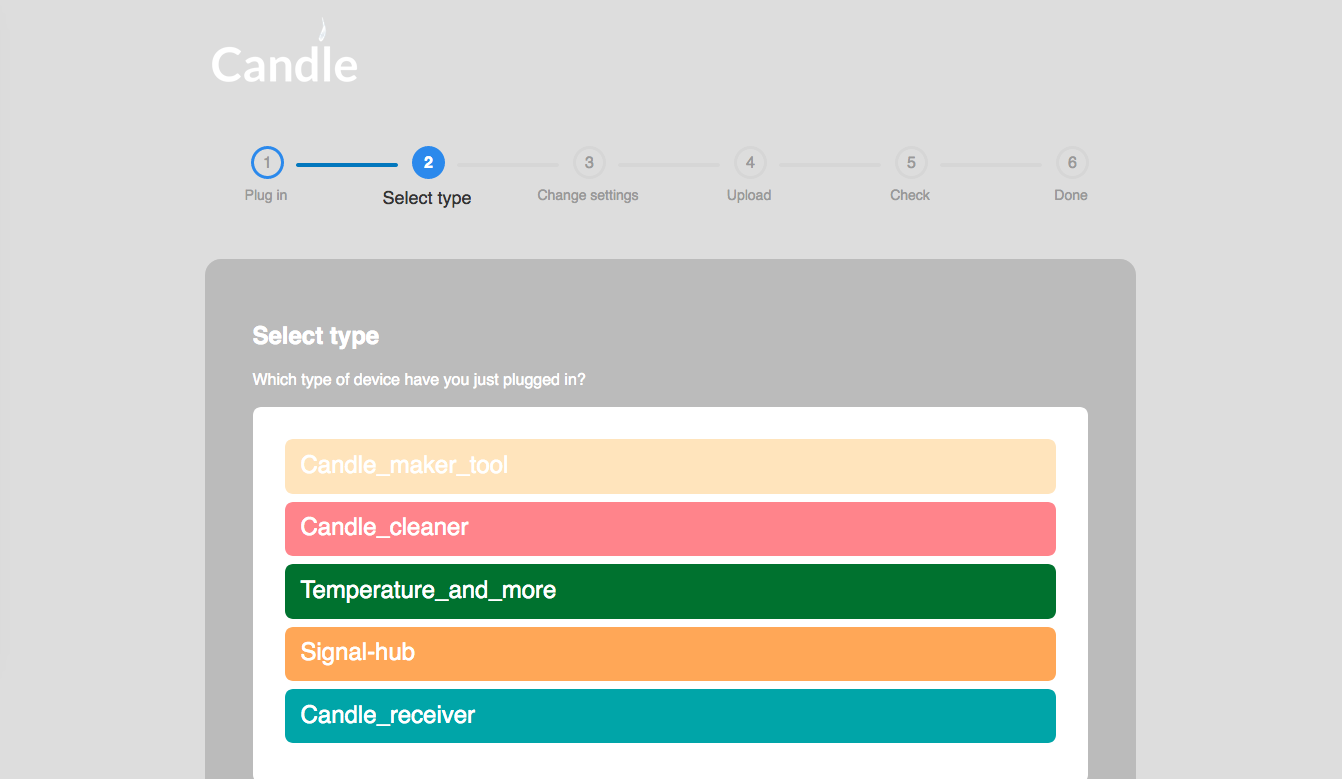1342x779 pixels.
Task: Click the Candle logo
Action: tap(284, 62)
